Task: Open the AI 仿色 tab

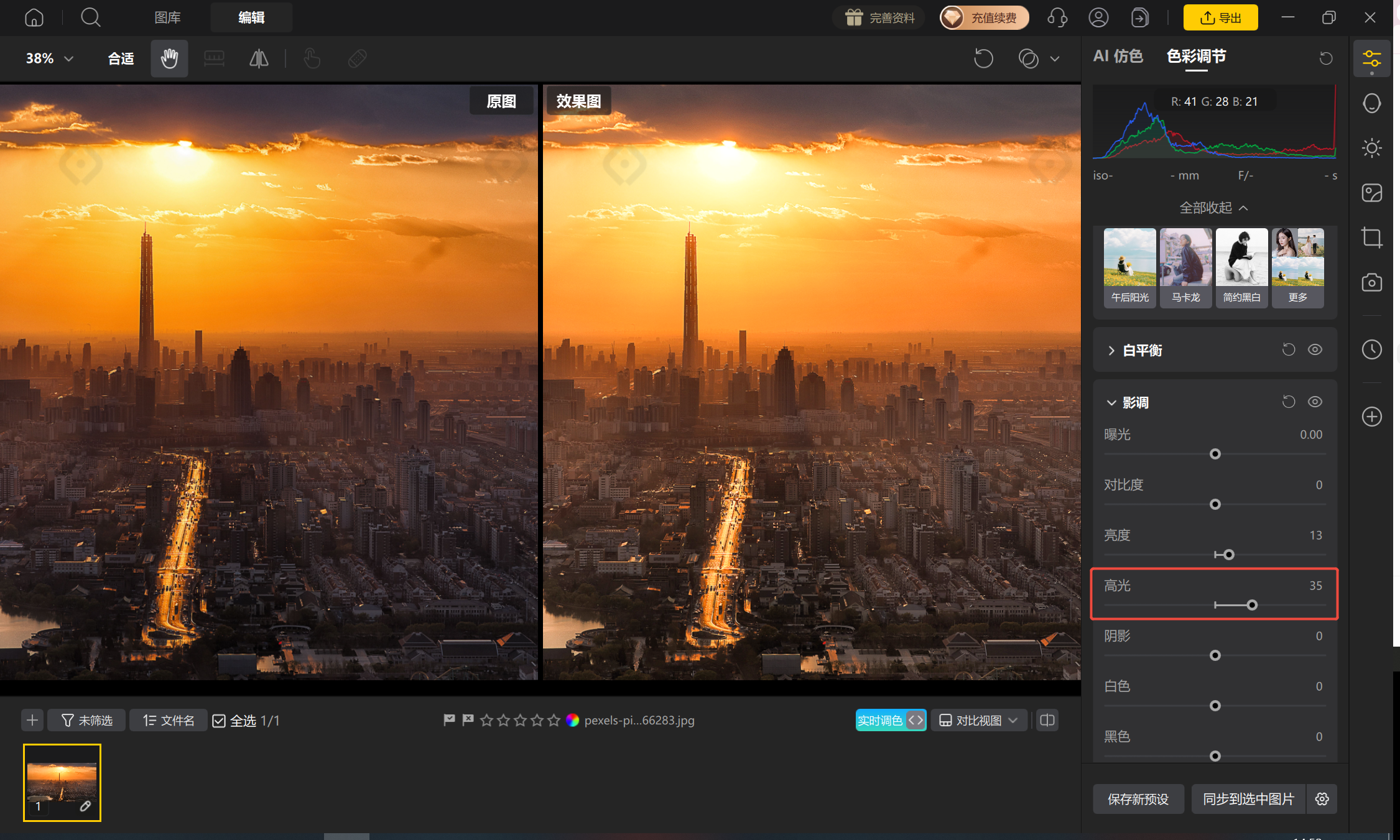Action: click(1118, 57)
